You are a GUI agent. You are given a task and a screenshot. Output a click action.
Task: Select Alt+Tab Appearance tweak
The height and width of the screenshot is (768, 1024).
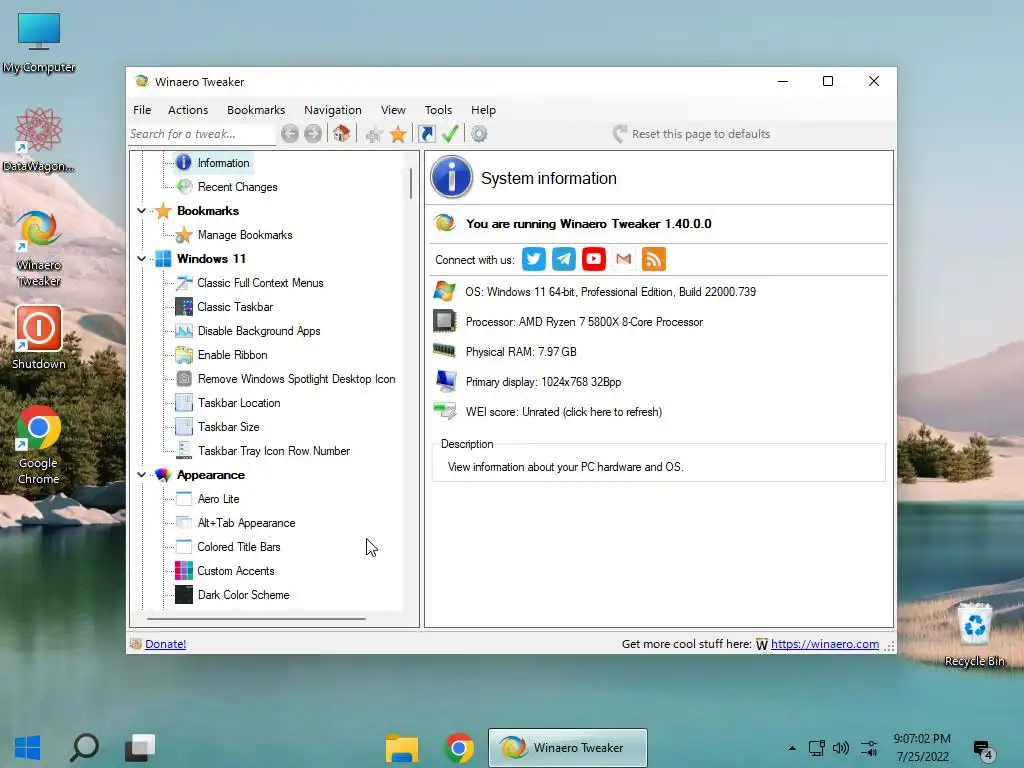click(x=246, y=523)
